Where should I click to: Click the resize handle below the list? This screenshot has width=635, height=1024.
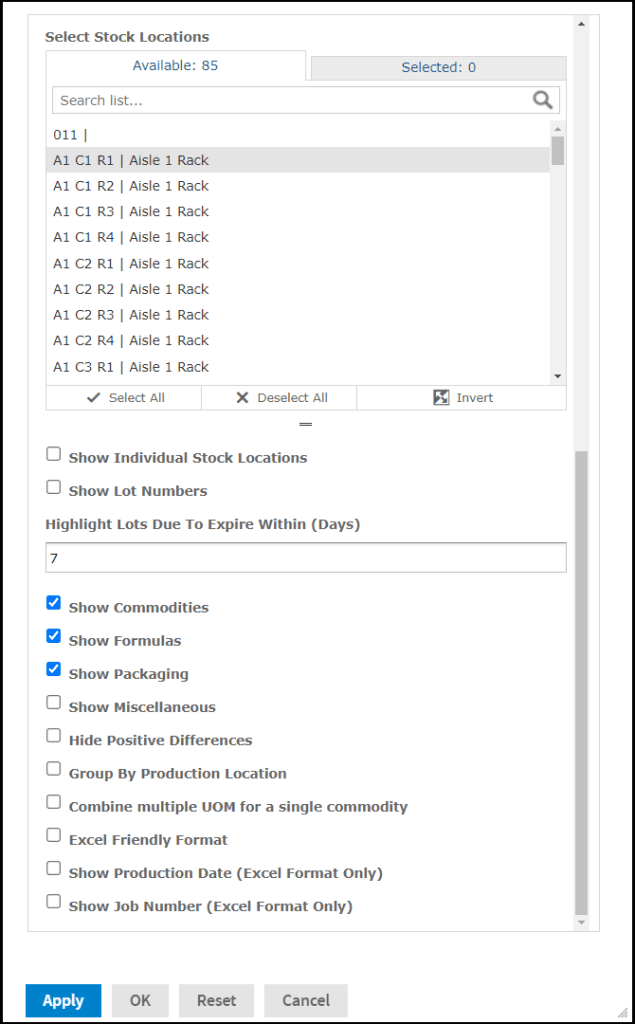[306, 424]
